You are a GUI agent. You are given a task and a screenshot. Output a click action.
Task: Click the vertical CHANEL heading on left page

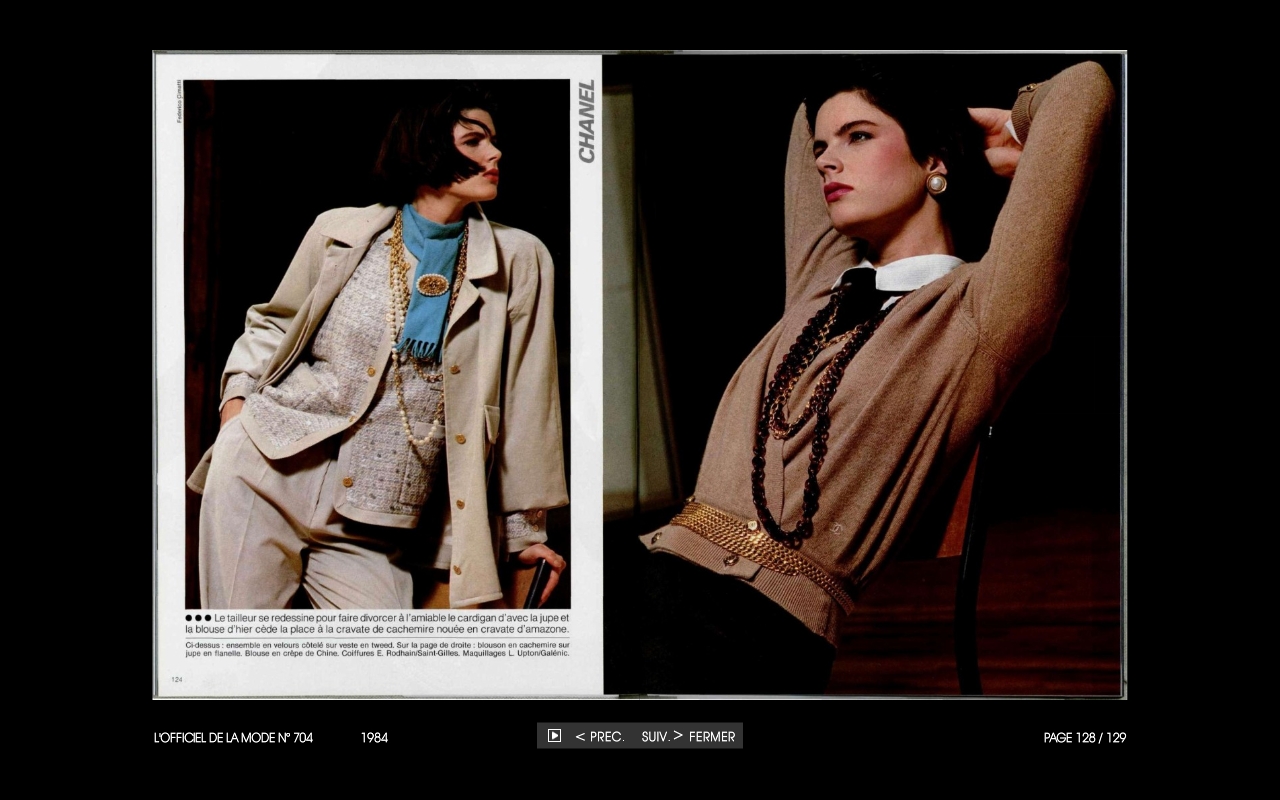pos(587,121)
